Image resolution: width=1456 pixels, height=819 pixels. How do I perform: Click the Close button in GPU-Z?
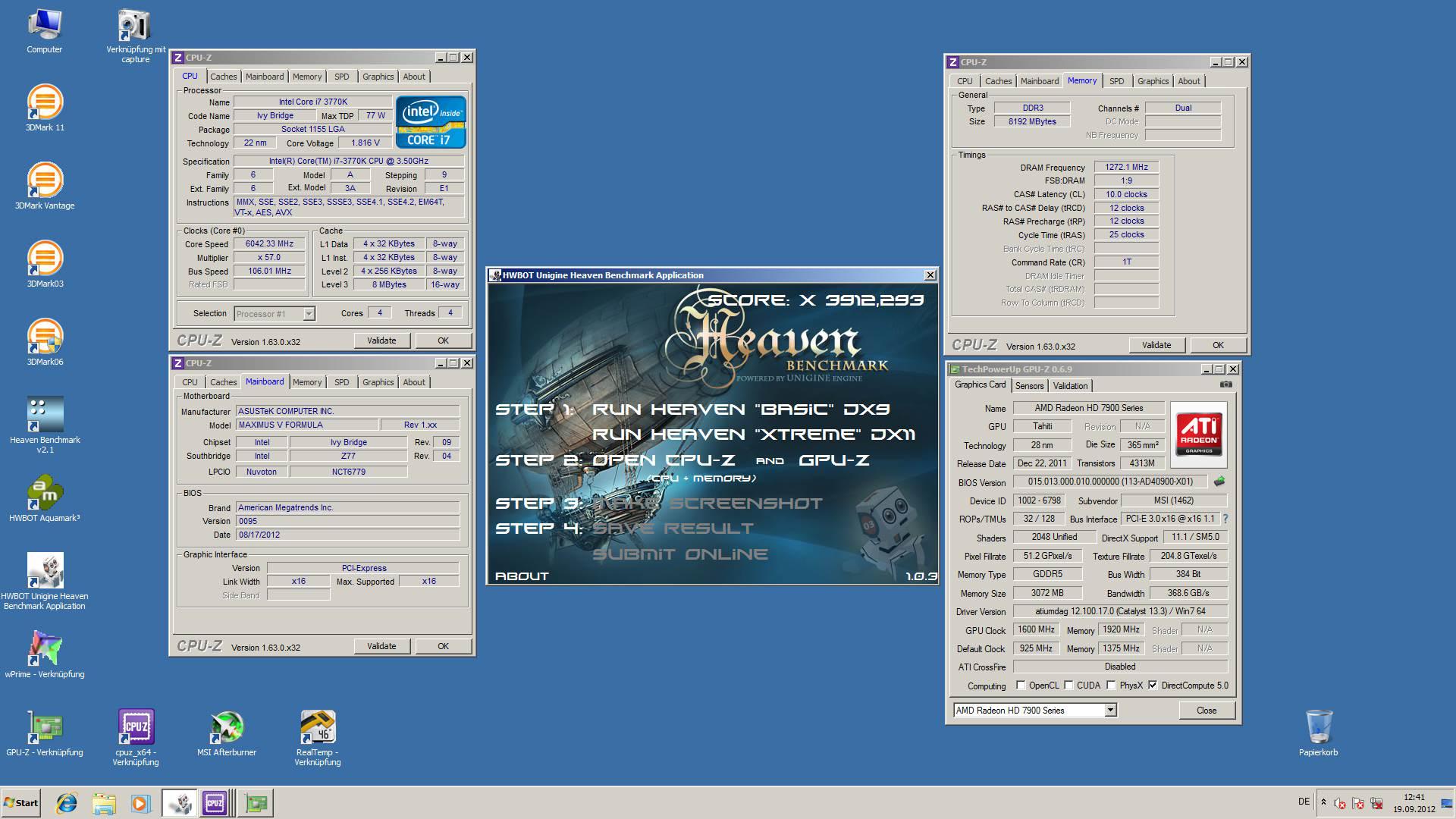[1207, 711]
